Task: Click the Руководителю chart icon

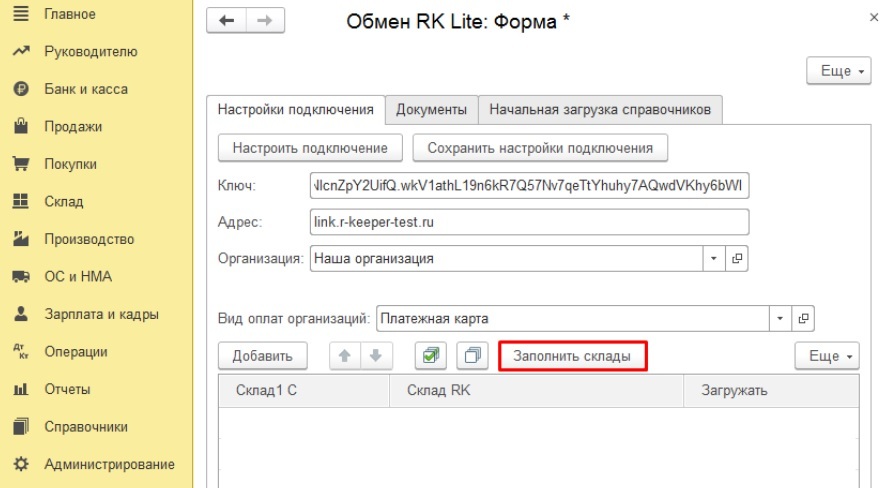Action: [21, 51]
